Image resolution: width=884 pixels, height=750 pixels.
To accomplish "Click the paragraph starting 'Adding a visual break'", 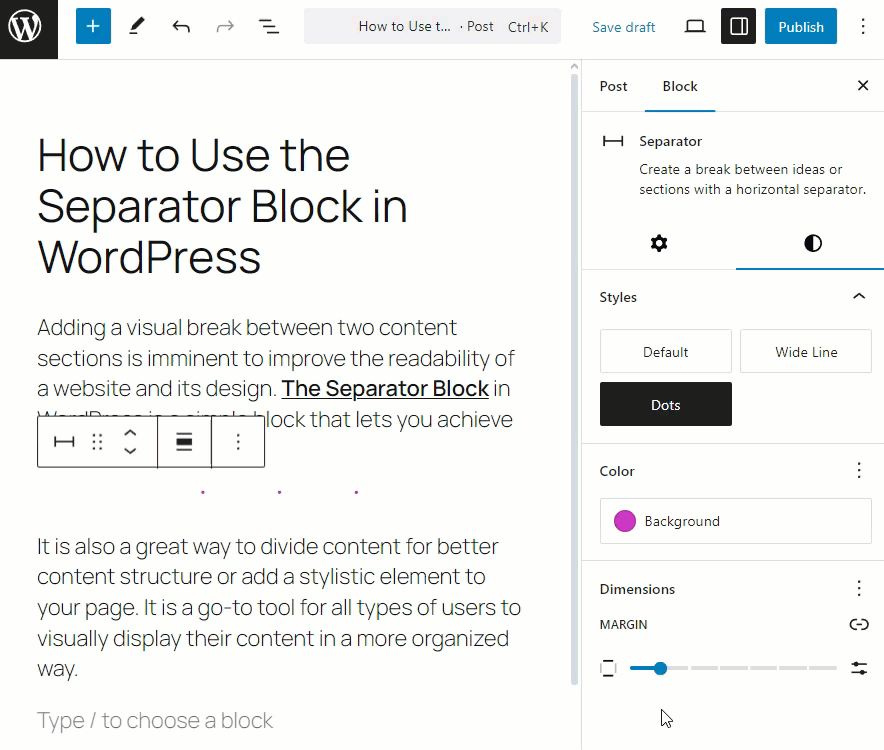I will [276, 373].
